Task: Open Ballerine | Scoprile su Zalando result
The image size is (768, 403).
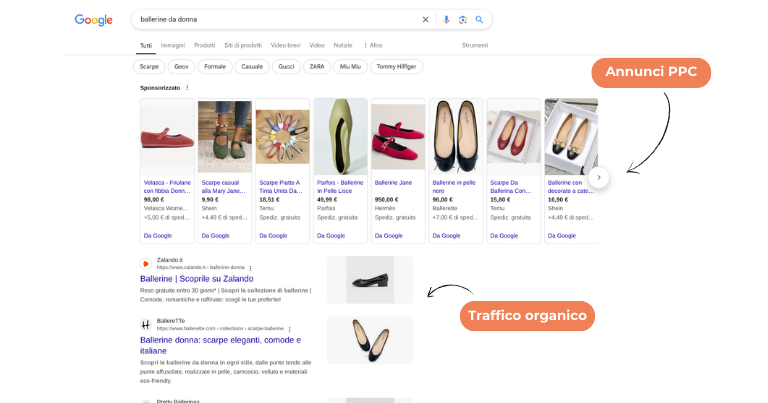Action: click(197, 279)
